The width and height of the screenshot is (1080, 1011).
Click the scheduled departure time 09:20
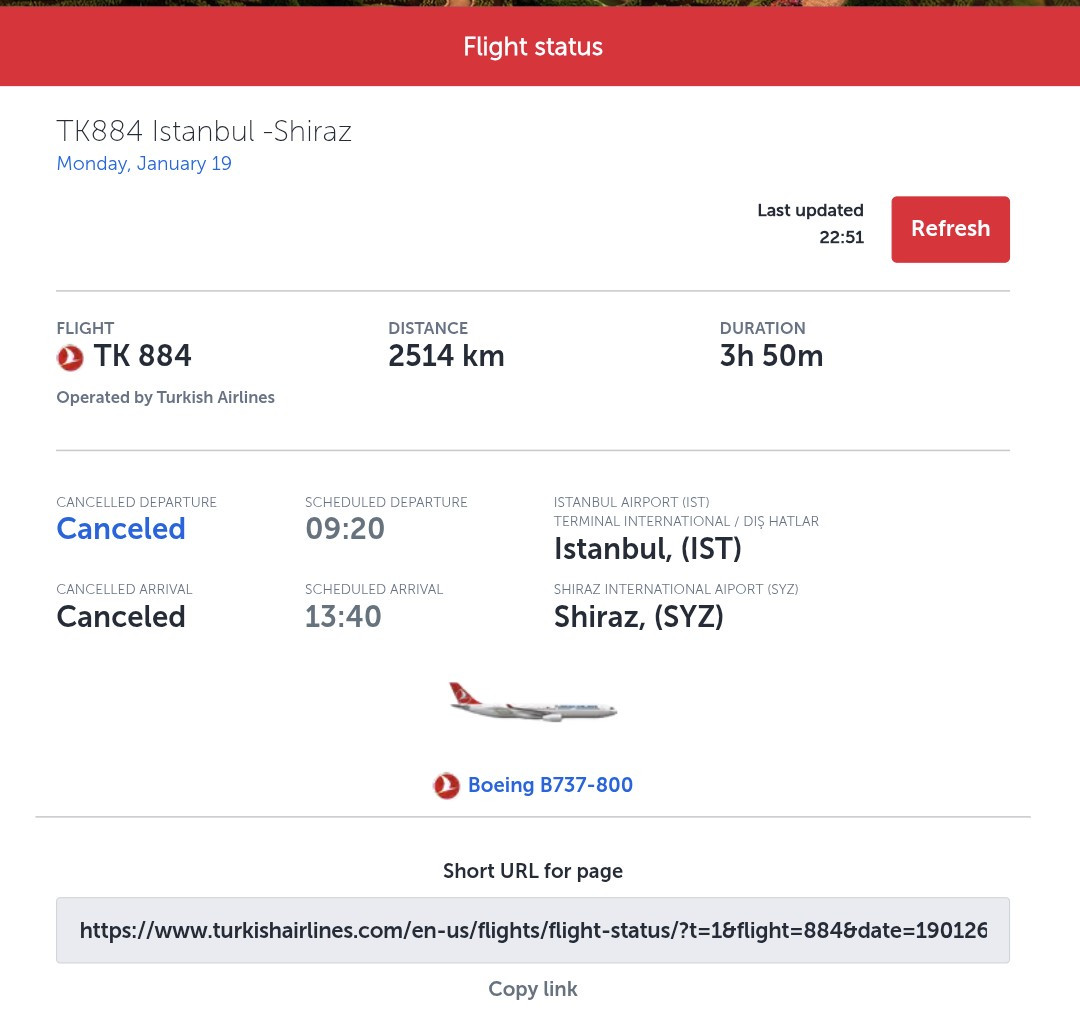[x=345, y=529]
